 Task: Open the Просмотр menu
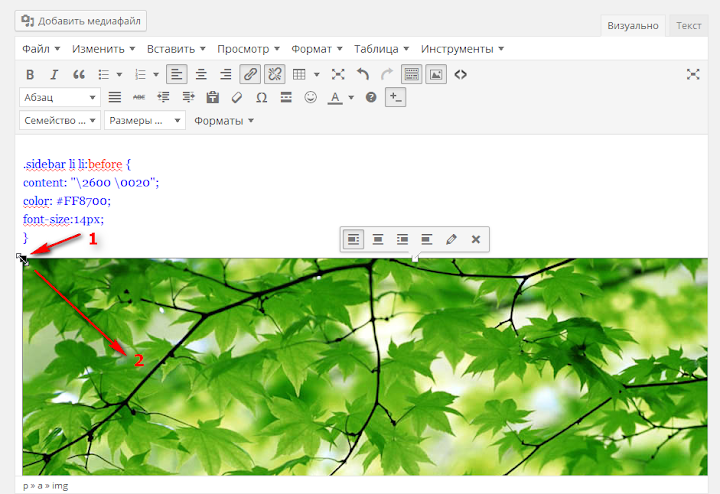(x=248, y=49)
